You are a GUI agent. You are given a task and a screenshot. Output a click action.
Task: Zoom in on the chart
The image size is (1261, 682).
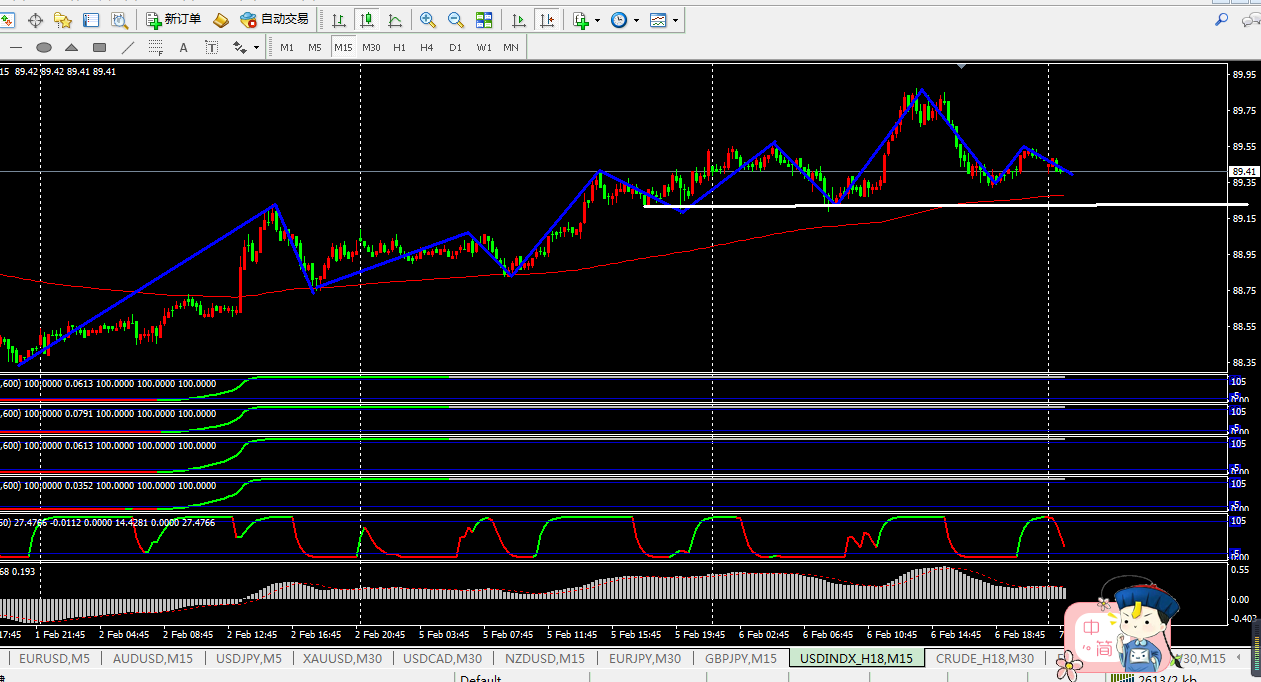point(428,20)
